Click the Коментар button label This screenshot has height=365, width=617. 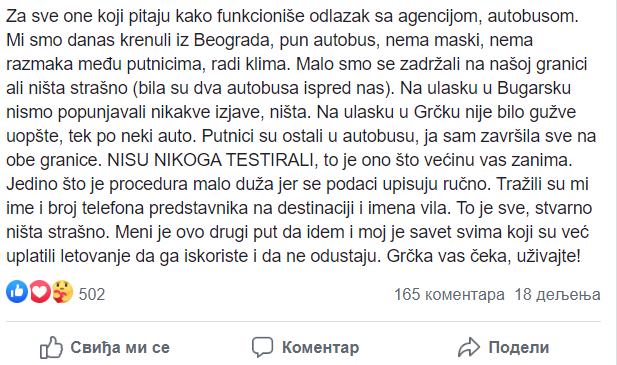click(x=320, y=347)
